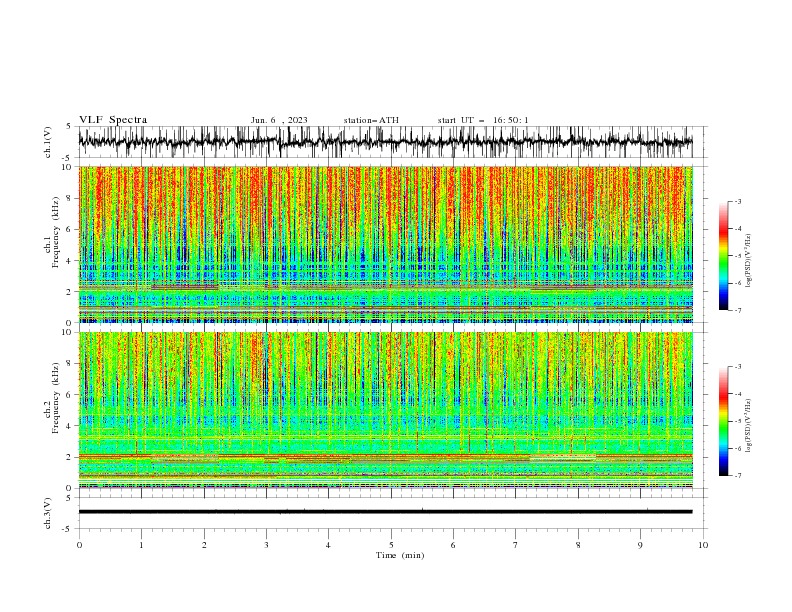The width and height of the screenshot is (792, 612).
Task: Click the "2" tick on the time axis
Action: (x=204, y=545)
